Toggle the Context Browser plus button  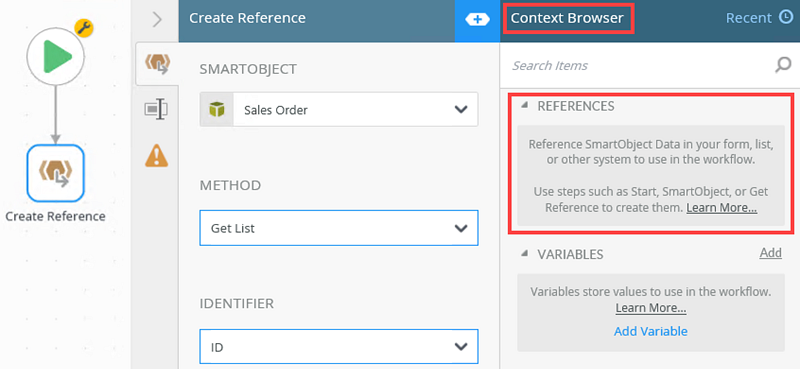477,19
